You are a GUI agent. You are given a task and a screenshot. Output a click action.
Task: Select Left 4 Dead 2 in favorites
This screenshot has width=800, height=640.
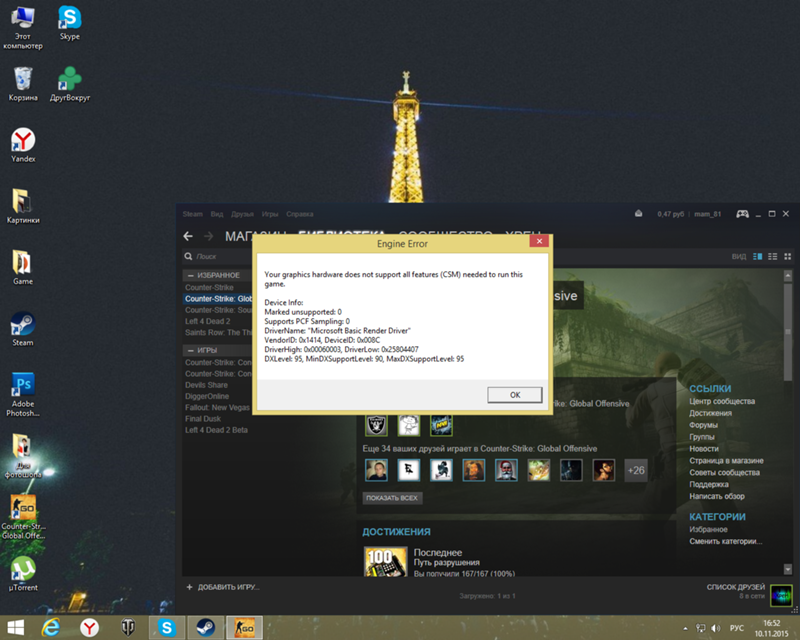208,321
